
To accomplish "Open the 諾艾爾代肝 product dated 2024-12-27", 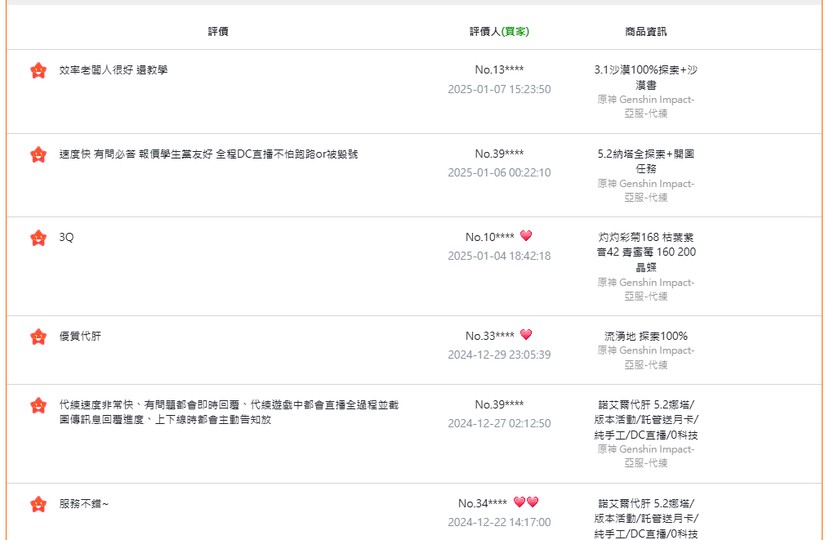I will [646, 420].
